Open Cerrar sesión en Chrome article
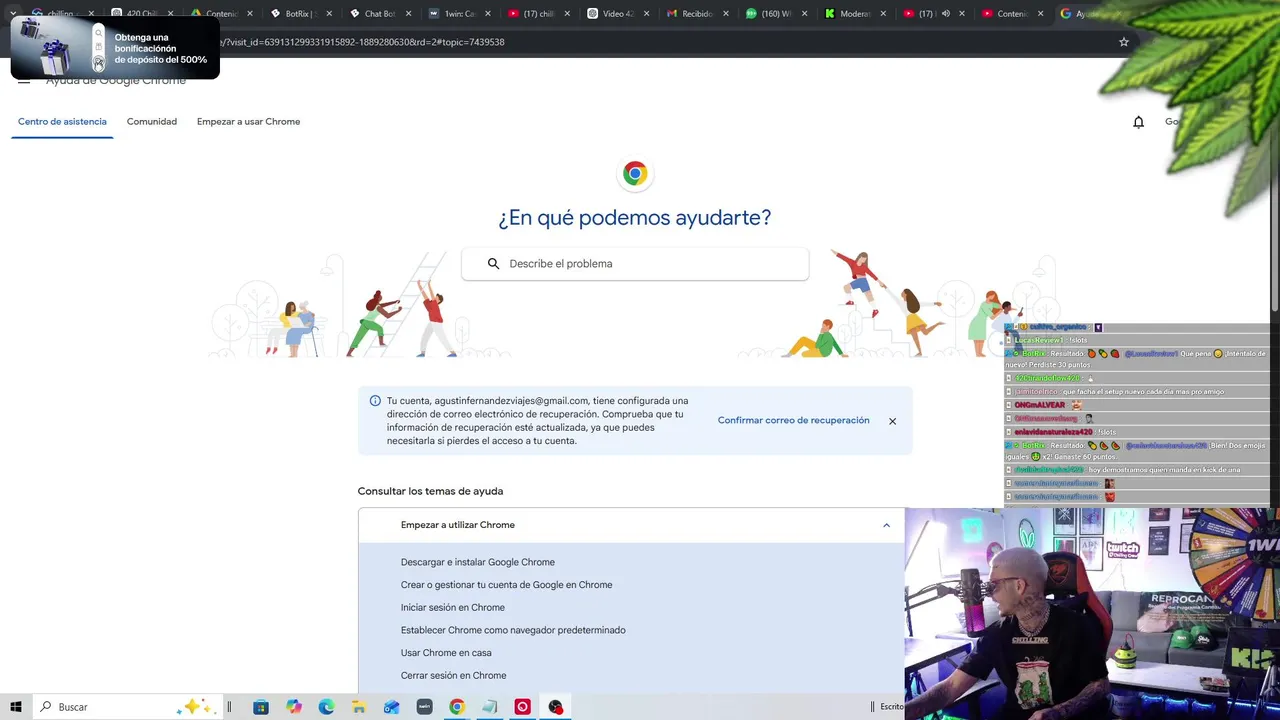The image size is (1280, 720). [454, 676]
